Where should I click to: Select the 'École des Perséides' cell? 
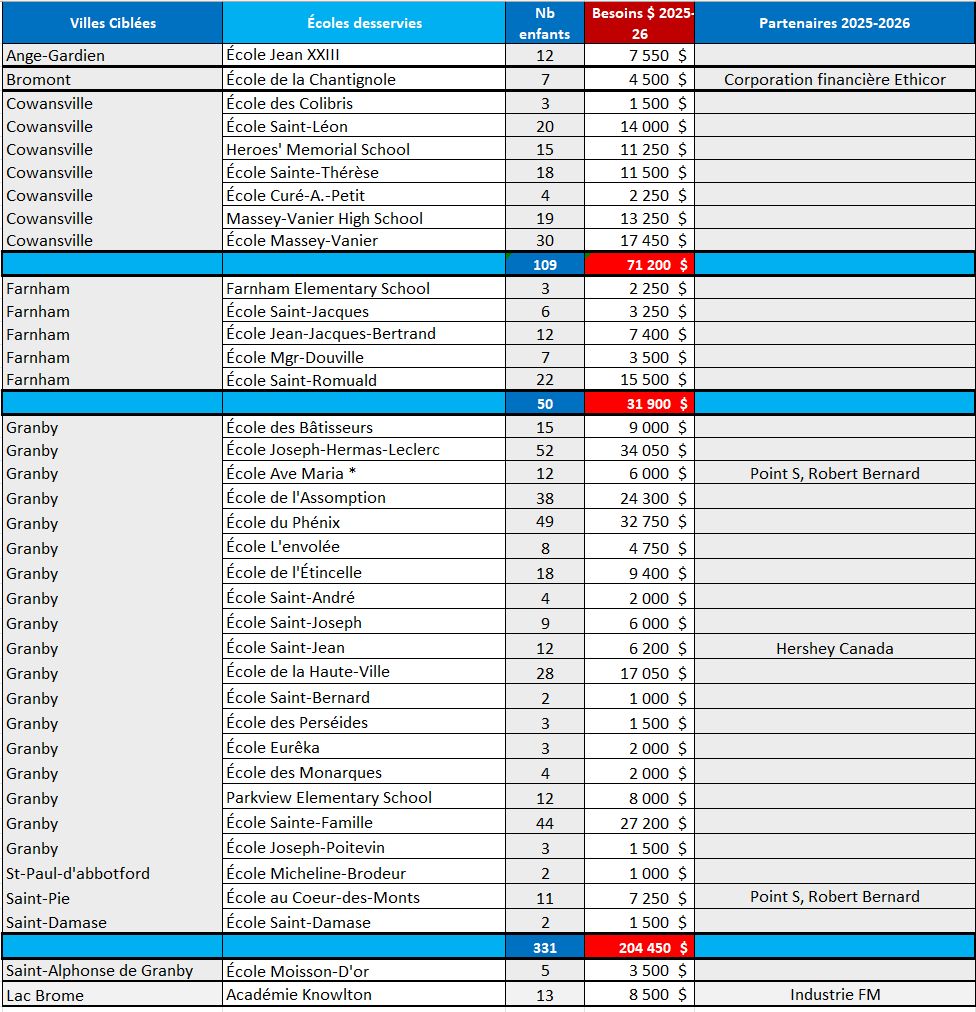click(x=364, y=722)
